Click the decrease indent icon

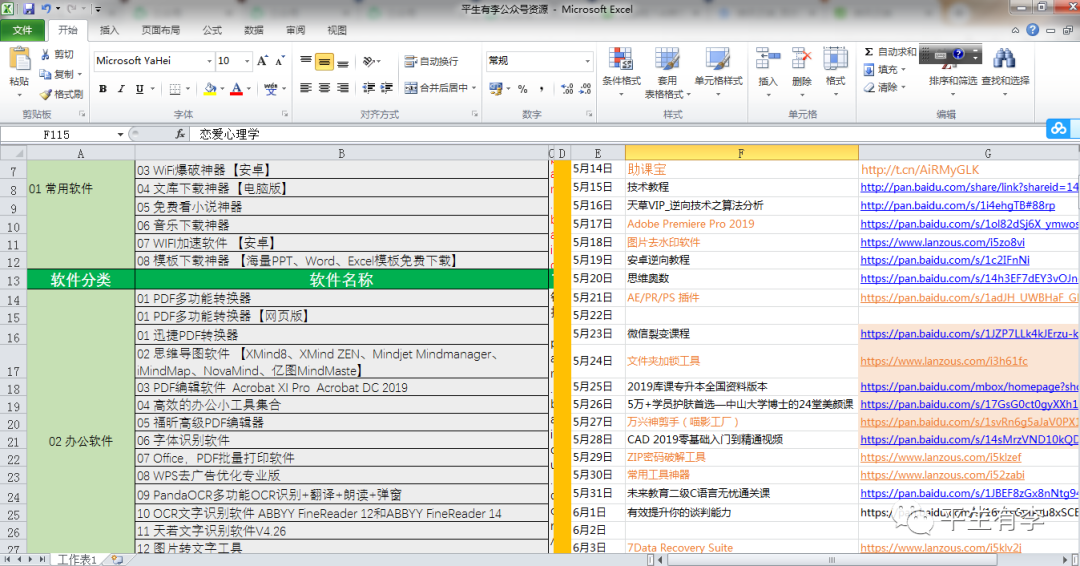pyautogui.click(x=368, y=88)
